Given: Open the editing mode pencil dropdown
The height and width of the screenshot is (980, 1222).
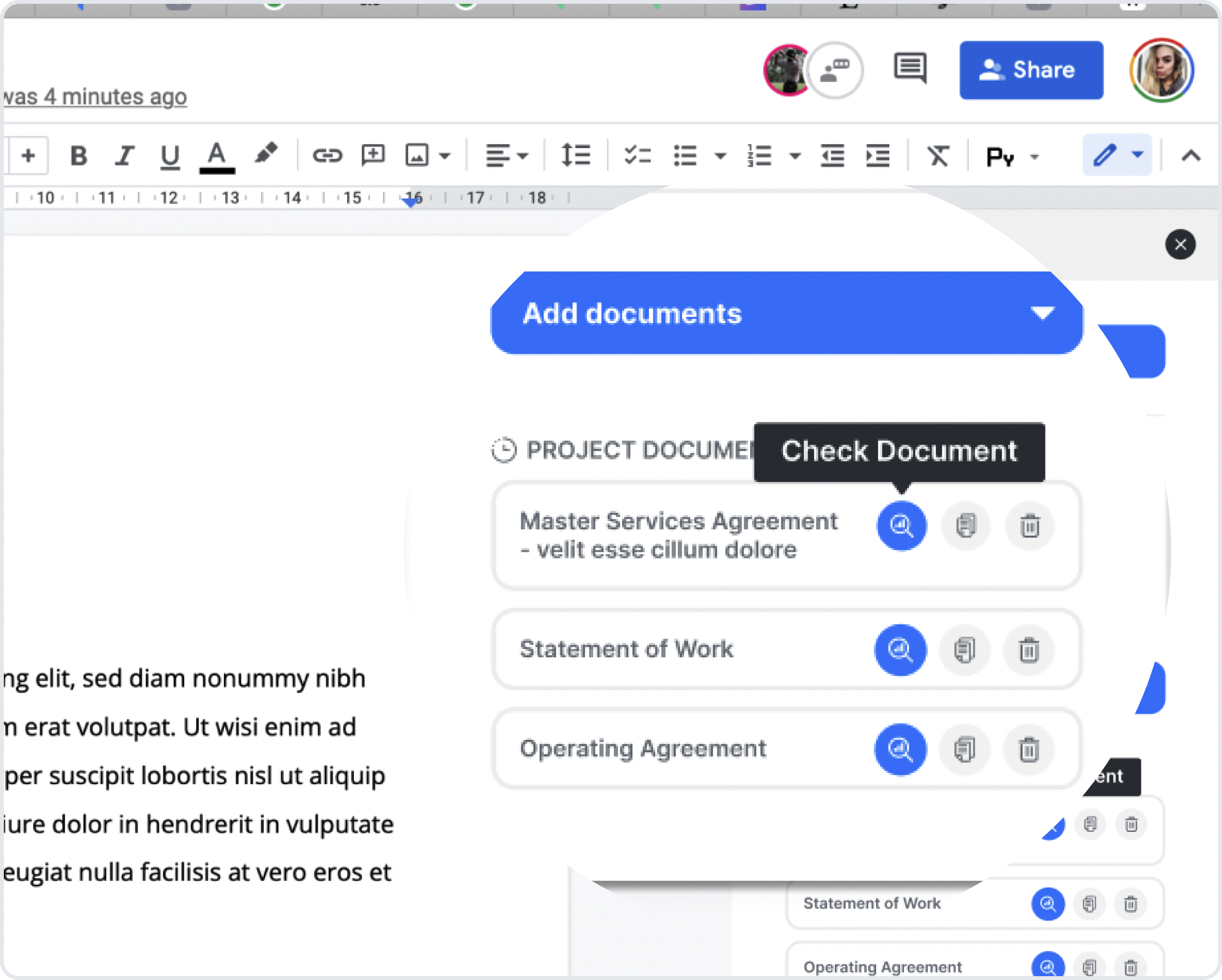Looking at the screenshot, I should 1137,155.
